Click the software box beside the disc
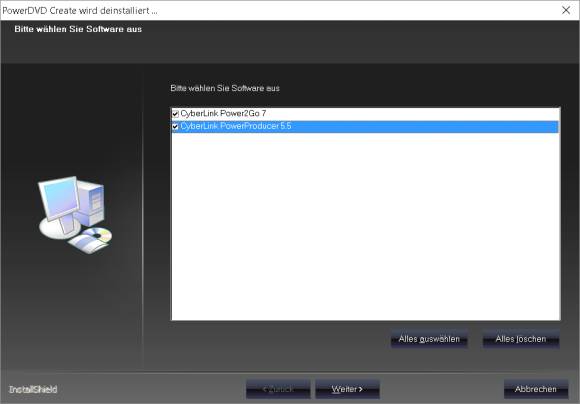The width and height of the screenshot is (580, 404). pos(84,244)
